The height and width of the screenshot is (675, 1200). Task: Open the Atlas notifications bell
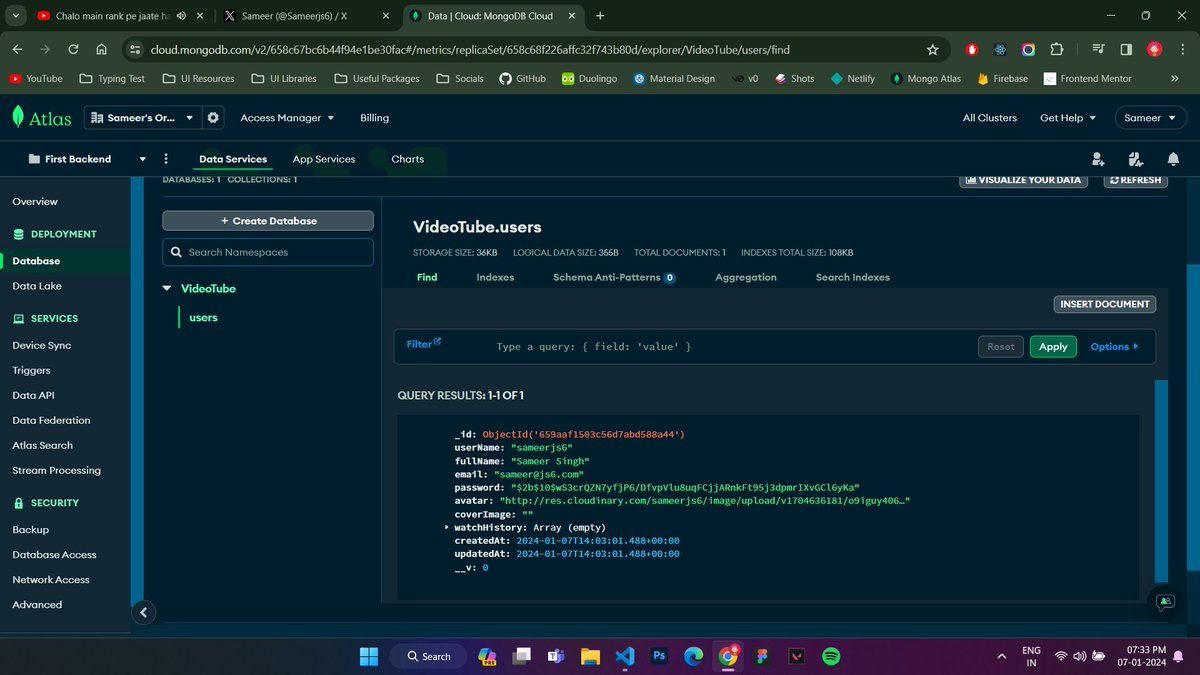(1173, 159)
